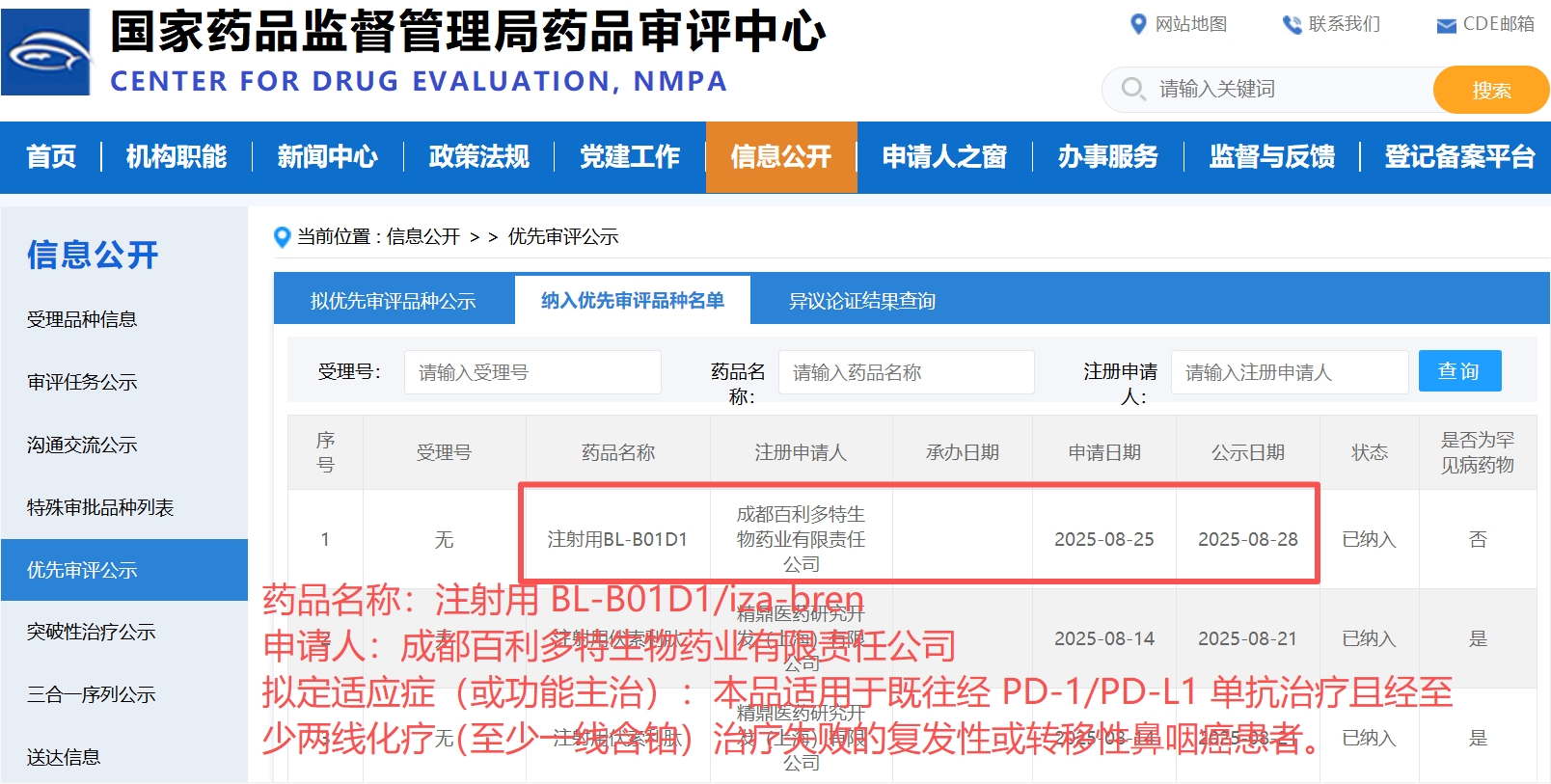Open 监督与反馈 navigation item
The height and width of the screenshot is (784, 1551).
point(1272,156)
